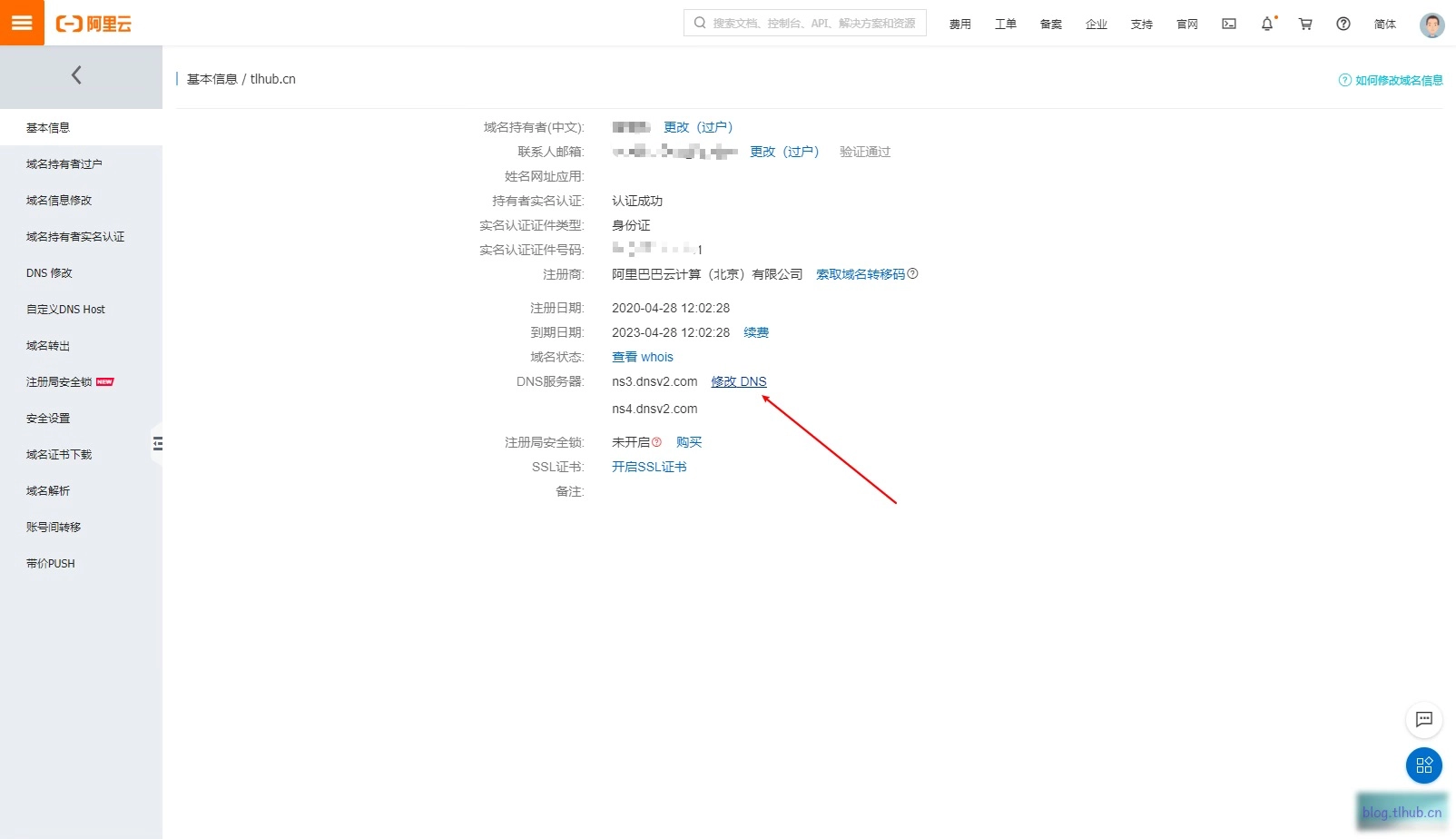Click expiry date 2023-04-28 12:02:28
The image size is (1456, 839).
[x=671, y=332]
